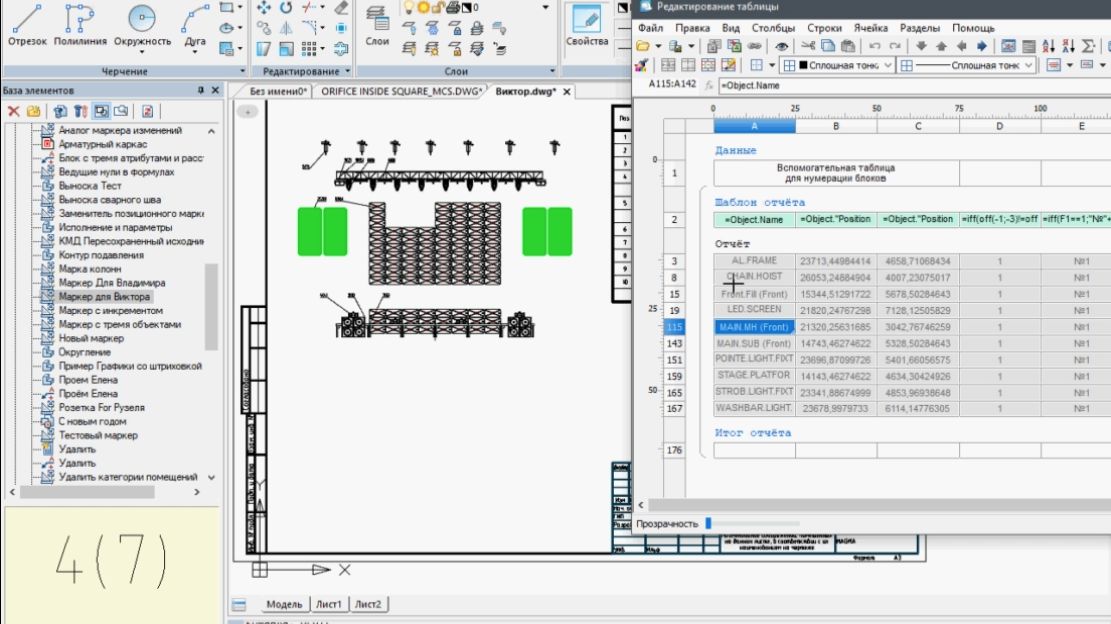Open the Разделы menu
This screenshot has width=1111, height=624.
(920, 28)
